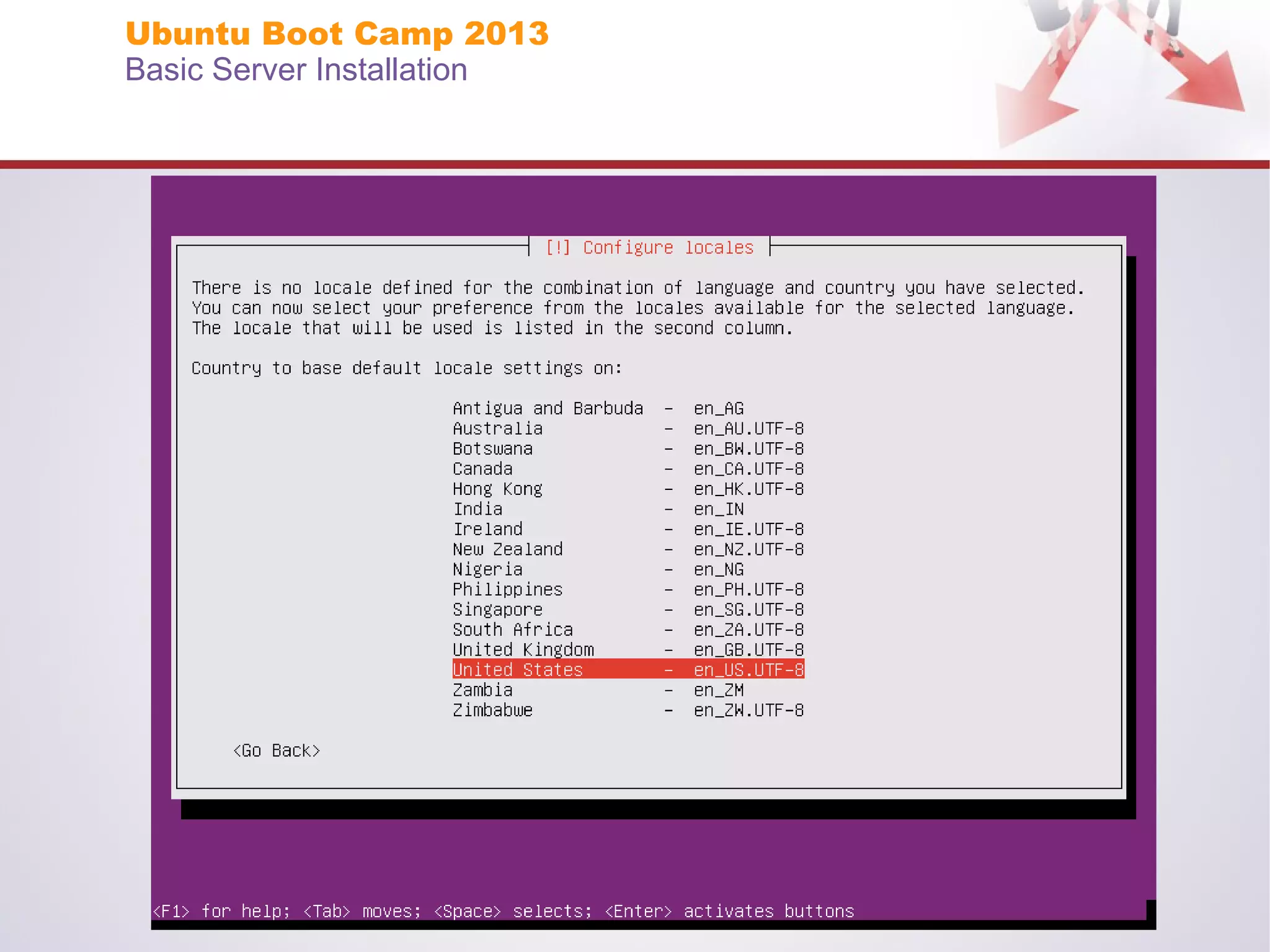This screenshot has width=1270, height=952.
Task: Click the Configure locales dialog title
Action: coord(649,247)
